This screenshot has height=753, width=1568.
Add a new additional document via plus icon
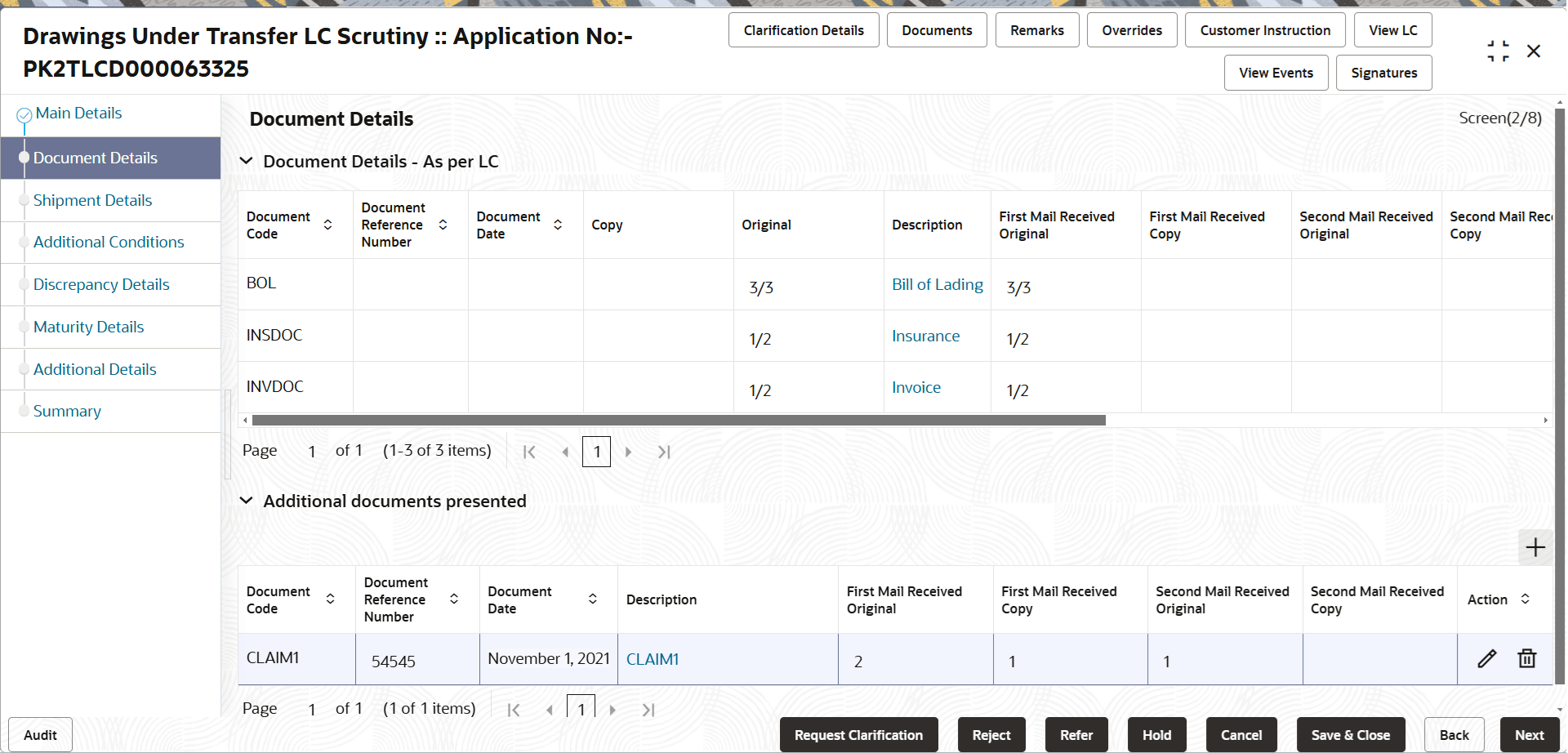[1535, 547]
